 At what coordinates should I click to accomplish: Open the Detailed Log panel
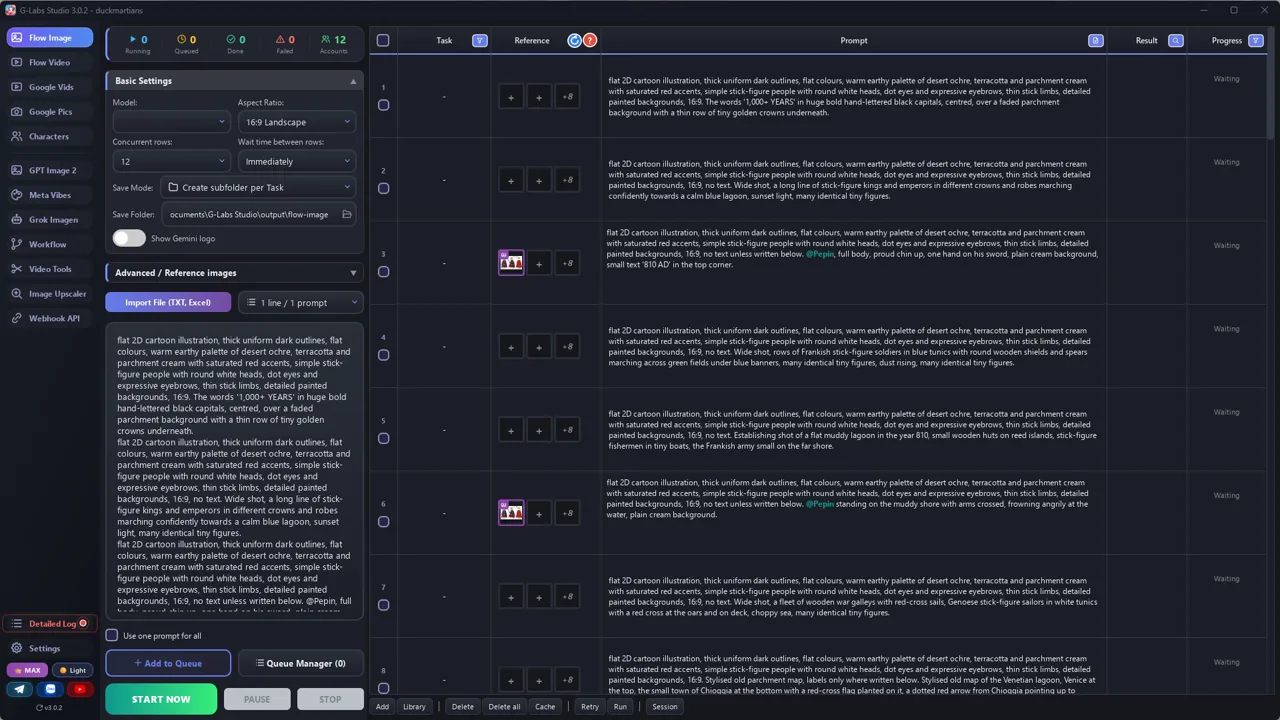(x=51, y=624)
